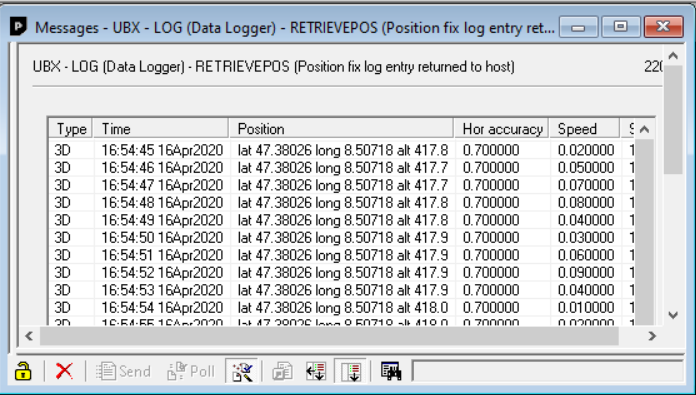Select the row with time 16:54:46 16Apr2020

[342, 167]
